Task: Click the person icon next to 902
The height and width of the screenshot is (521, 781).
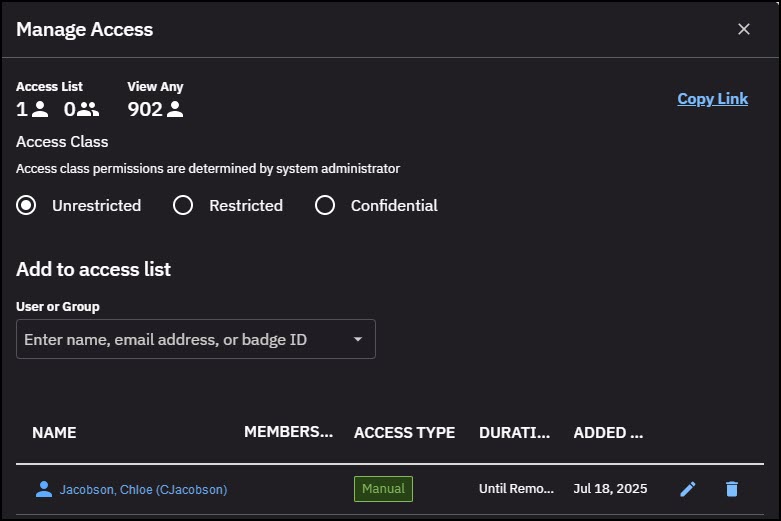Action: pyautogui.click(x=175, y=109)
